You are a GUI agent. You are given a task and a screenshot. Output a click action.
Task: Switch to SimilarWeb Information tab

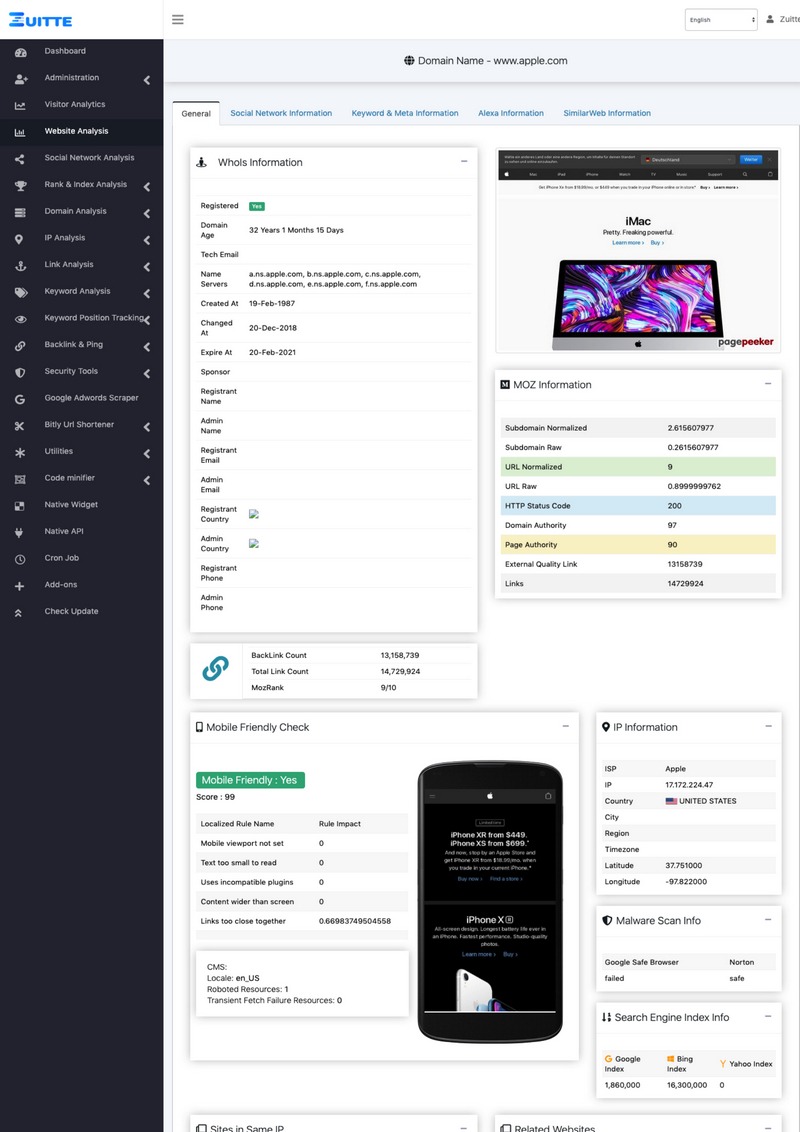pos(607,113)
